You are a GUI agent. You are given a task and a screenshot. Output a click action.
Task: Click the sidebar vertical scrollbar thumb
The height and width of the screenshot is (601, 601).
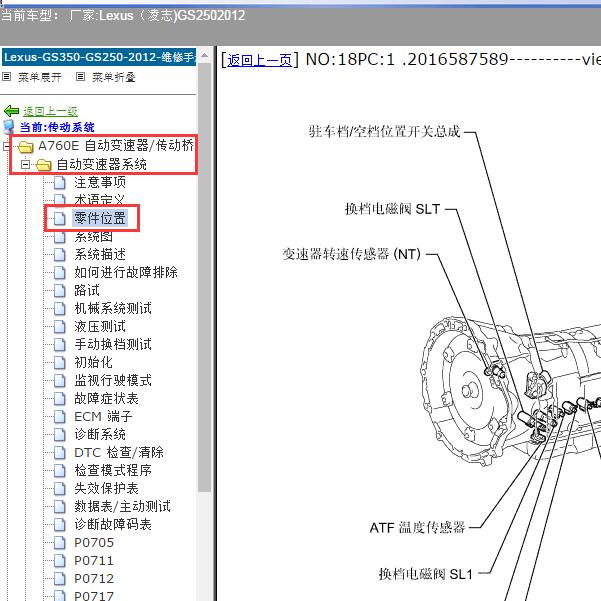(204, 277)
